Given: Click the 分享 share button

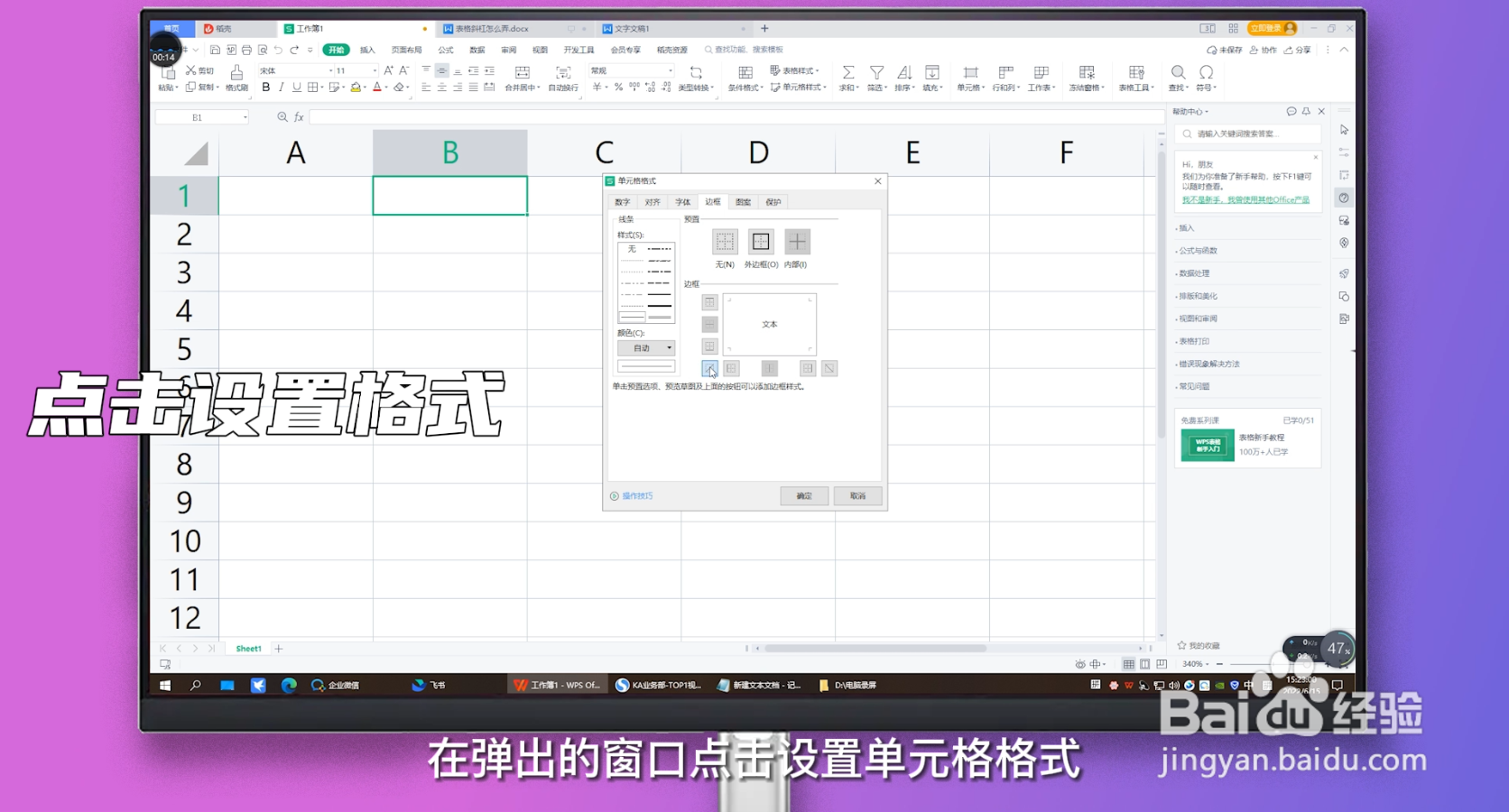Looking at the screenshot, I should coord(1298,51).
